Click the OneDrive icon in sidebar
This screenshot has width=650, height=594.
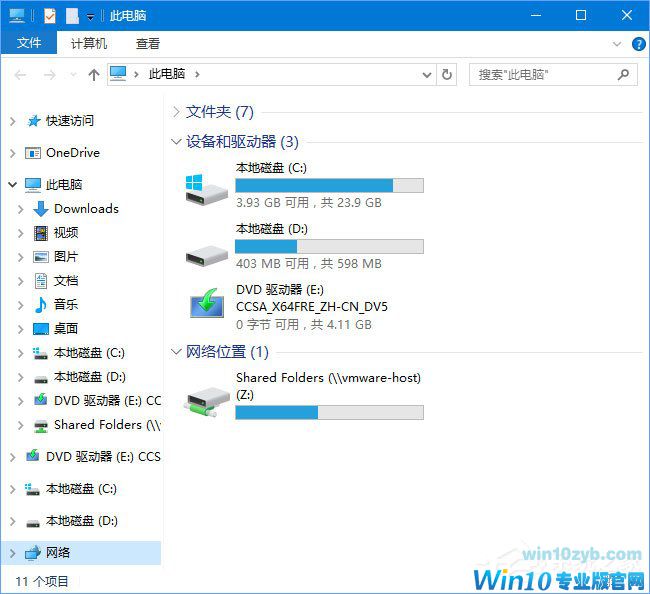point(33,153)
